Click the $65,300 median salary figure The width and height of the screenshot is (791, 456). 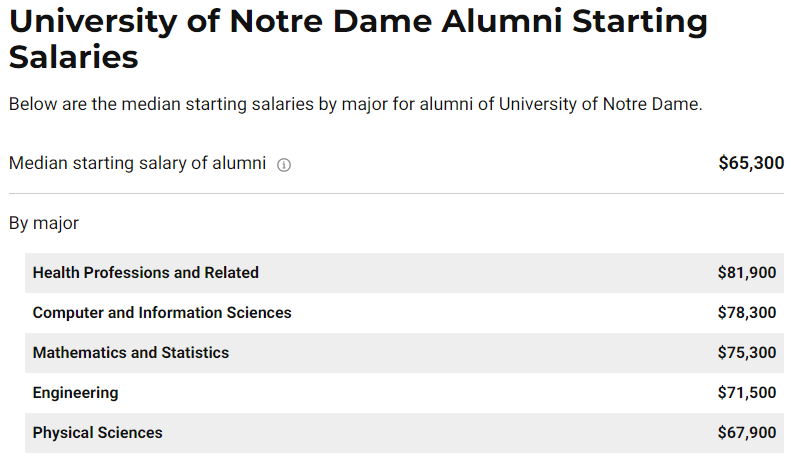(x=751, y=163)
